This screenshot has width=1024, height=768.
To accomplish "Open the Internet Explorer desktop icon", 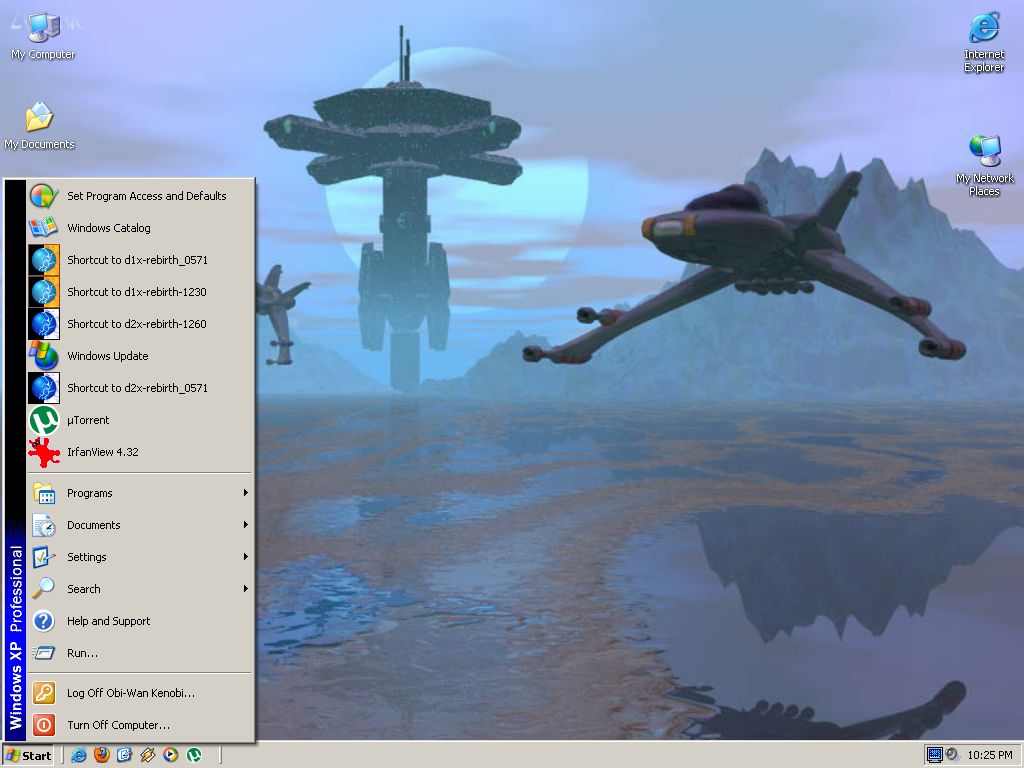I will pyautogui.click(x=984, y=40).
